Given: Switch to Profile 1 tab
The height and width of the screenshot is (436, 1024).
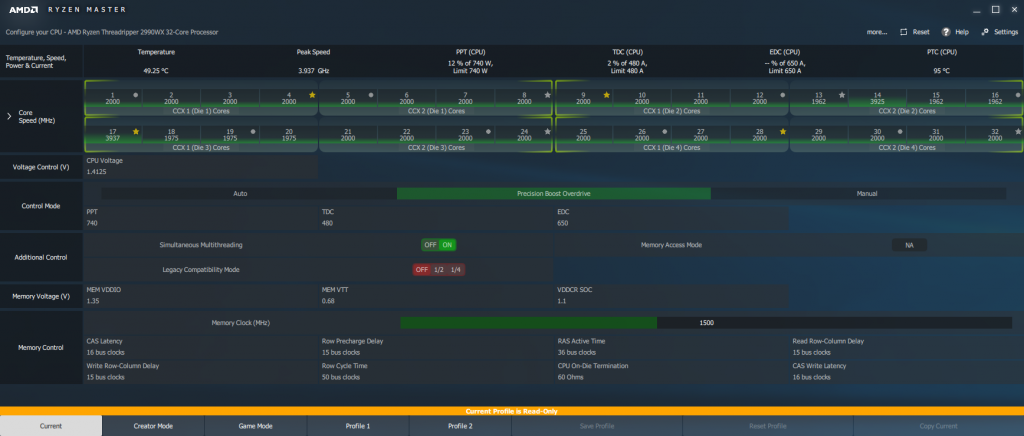Looking at the screenshot, I should 358,426.
